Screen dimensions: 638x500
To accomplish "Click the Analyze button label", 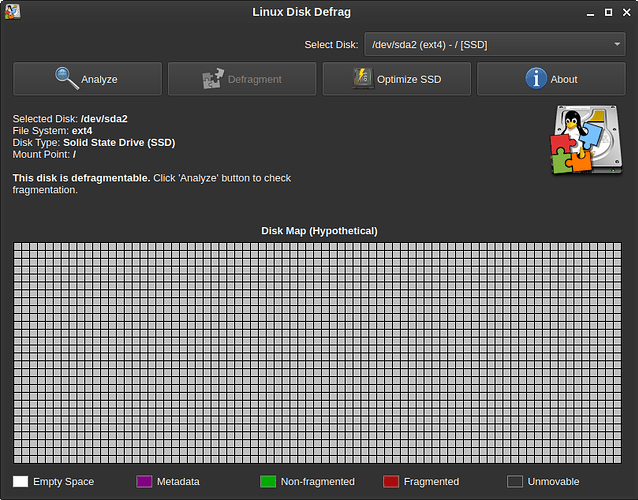I will pyautogui.click(x=99, y=79).
